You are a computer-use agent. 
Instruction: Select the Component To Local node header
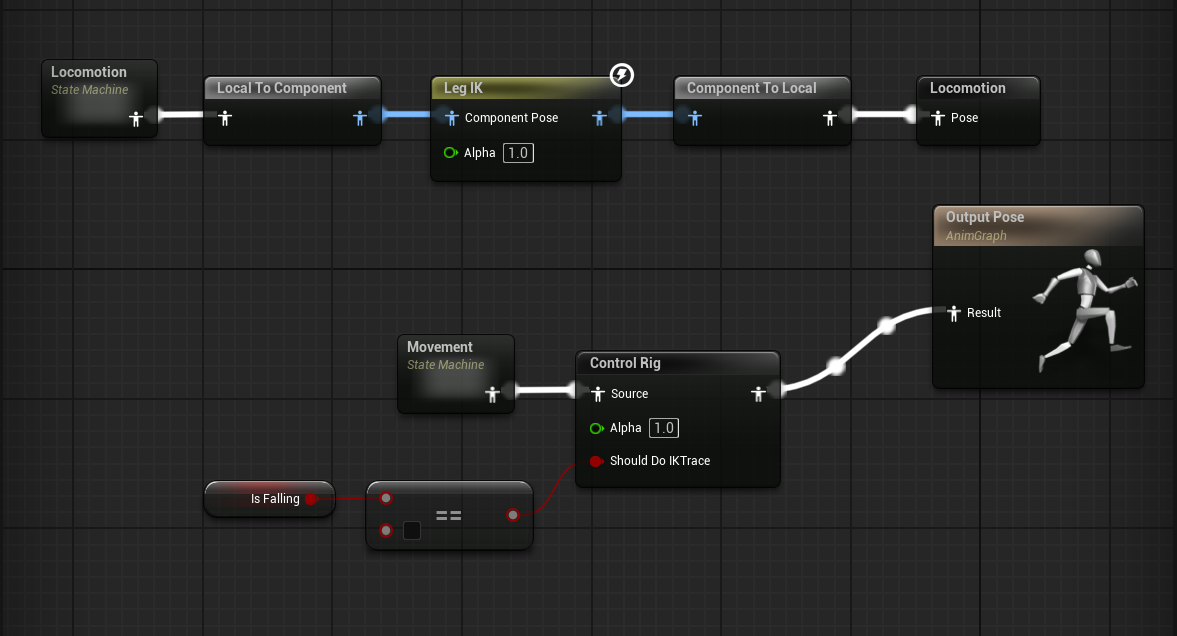tap(762, 88)
